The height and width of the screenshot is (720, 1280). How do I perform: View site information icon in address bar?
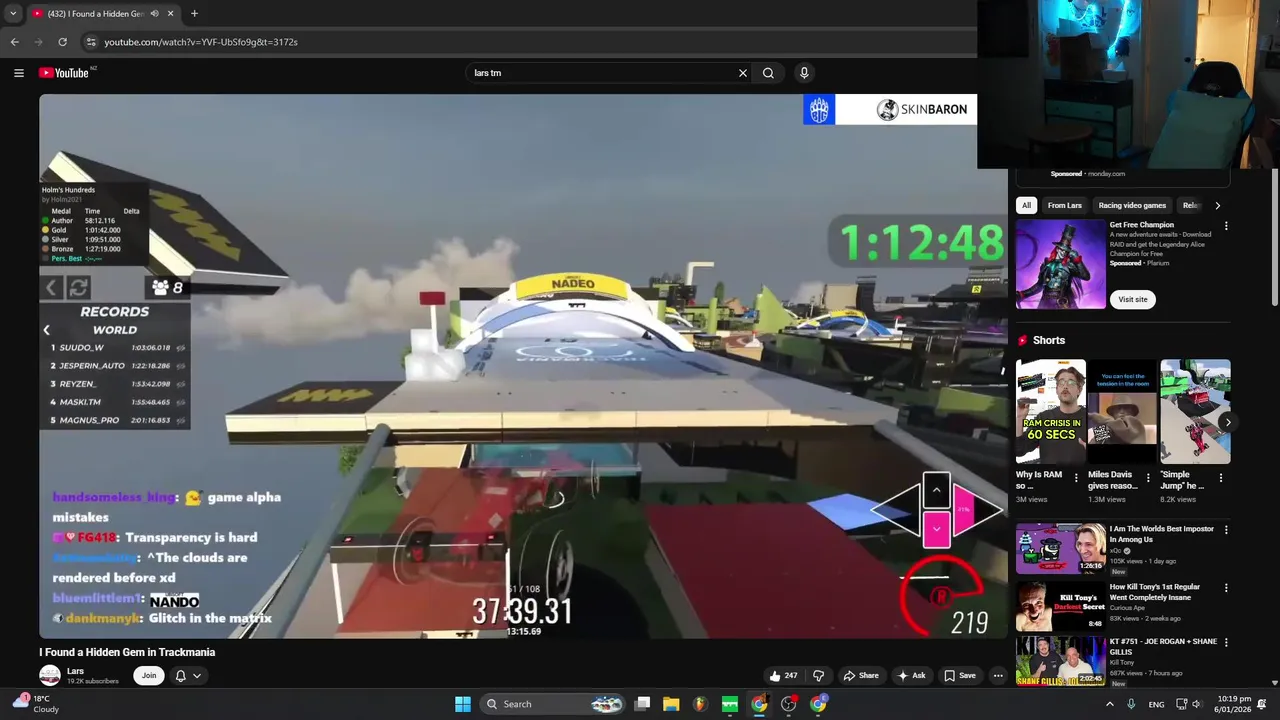pos(91,42)
